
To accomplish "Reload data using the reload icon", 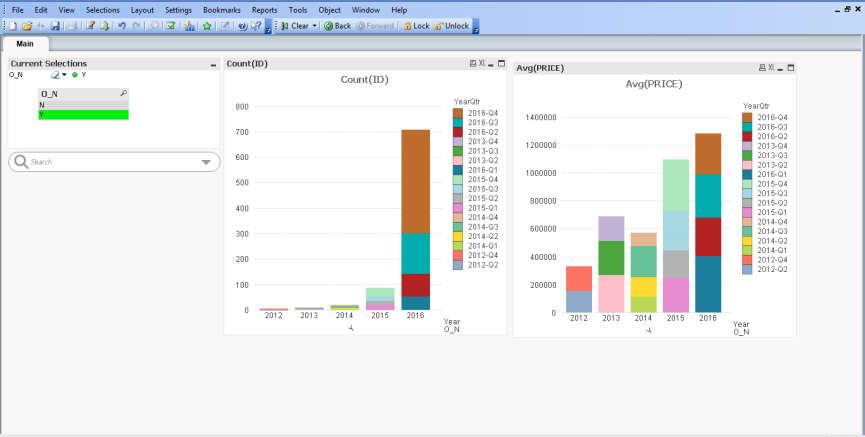I will [105, 26].
